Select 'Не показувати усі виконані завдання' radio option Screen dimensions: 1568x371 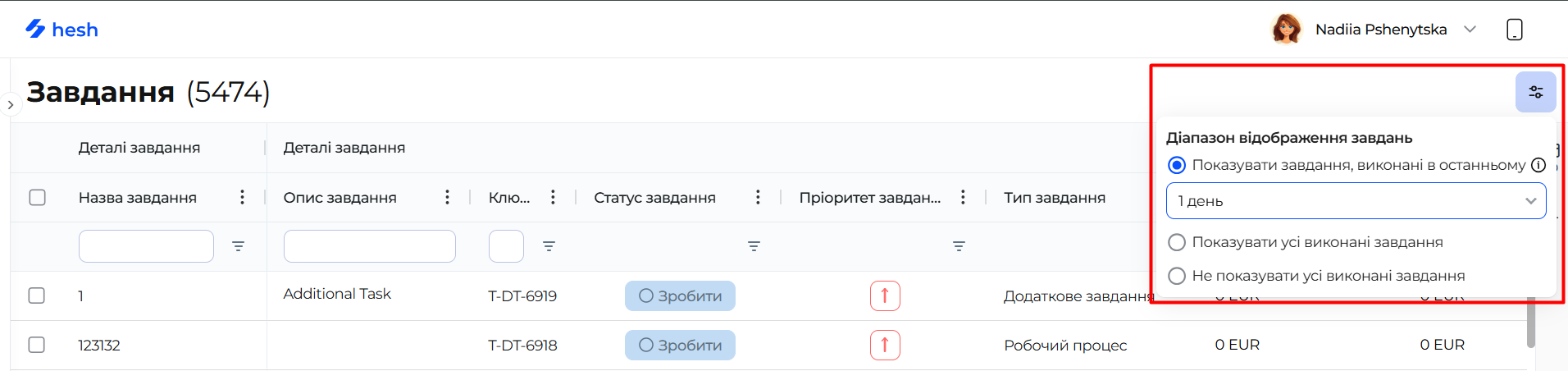point(1177,276)
